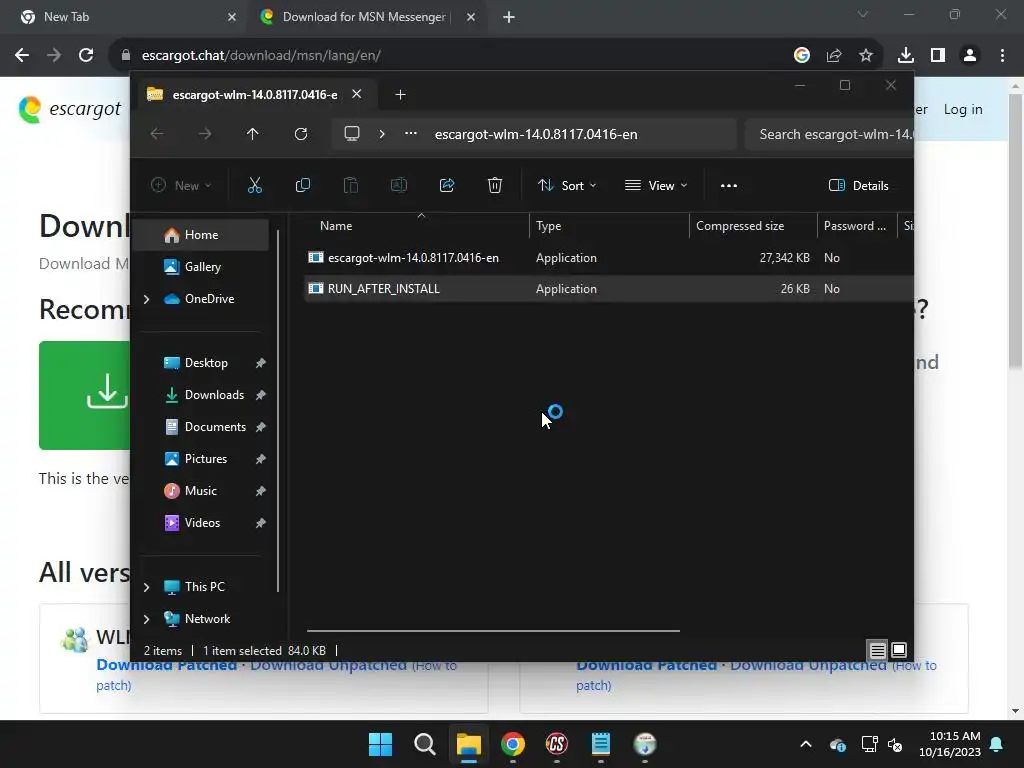Select the RUN_AFTER_INSTALL file
The width and height of the screenshot is (1024, 768).
point(609,289)
